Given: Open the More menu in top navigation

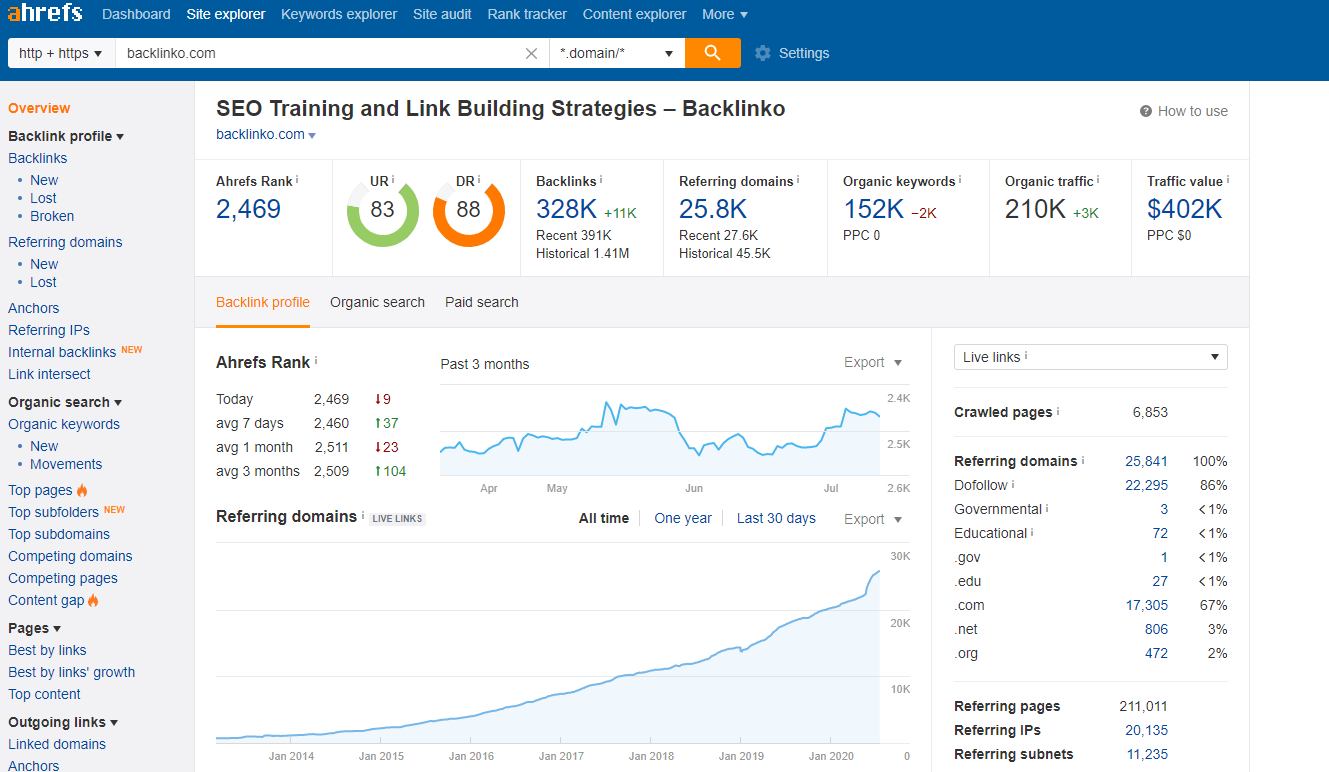Looking at the screenshot, I should pos(724,14).
